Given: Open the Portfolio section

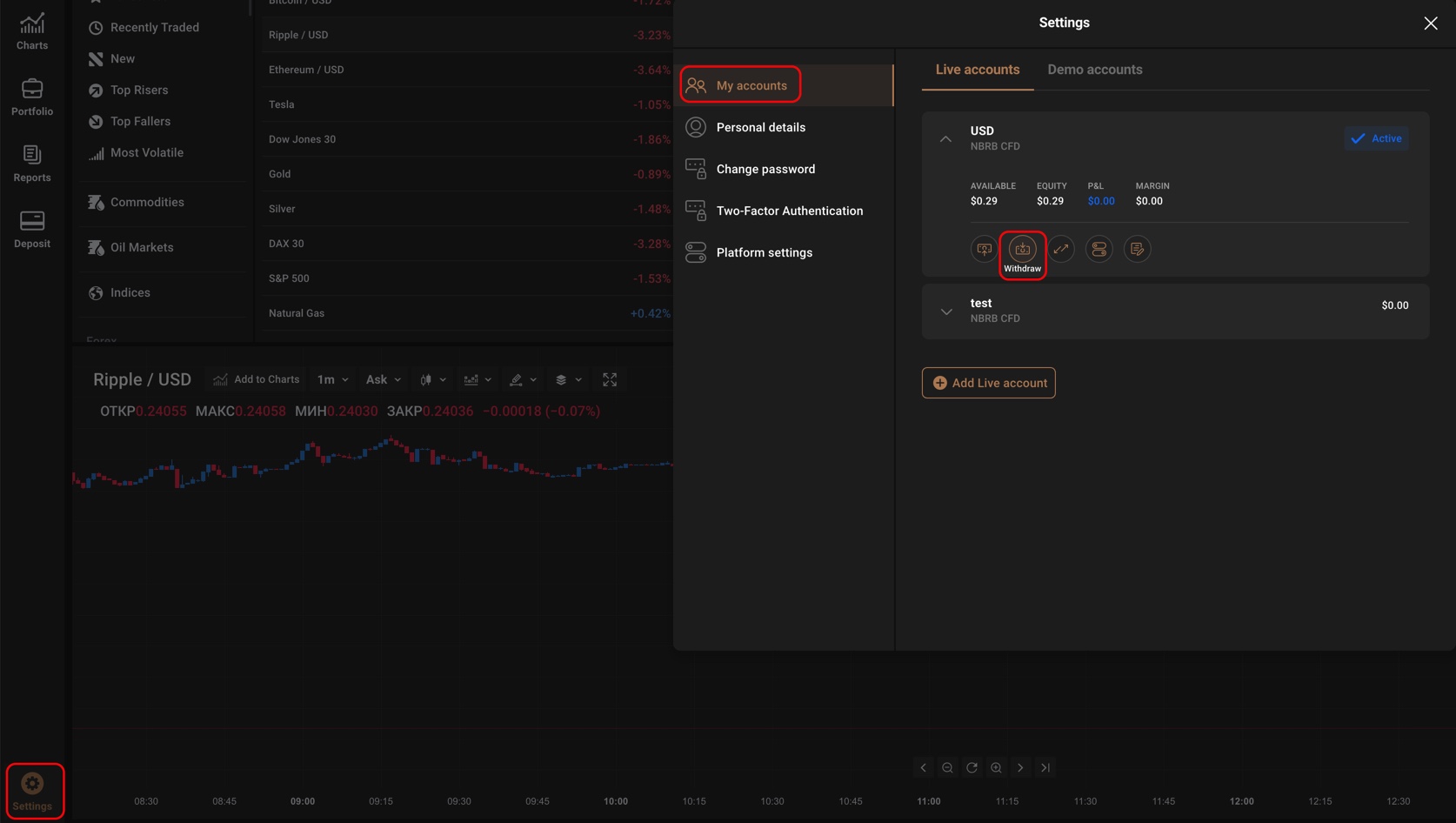Looking at the screenshot, I should [32, 97].
